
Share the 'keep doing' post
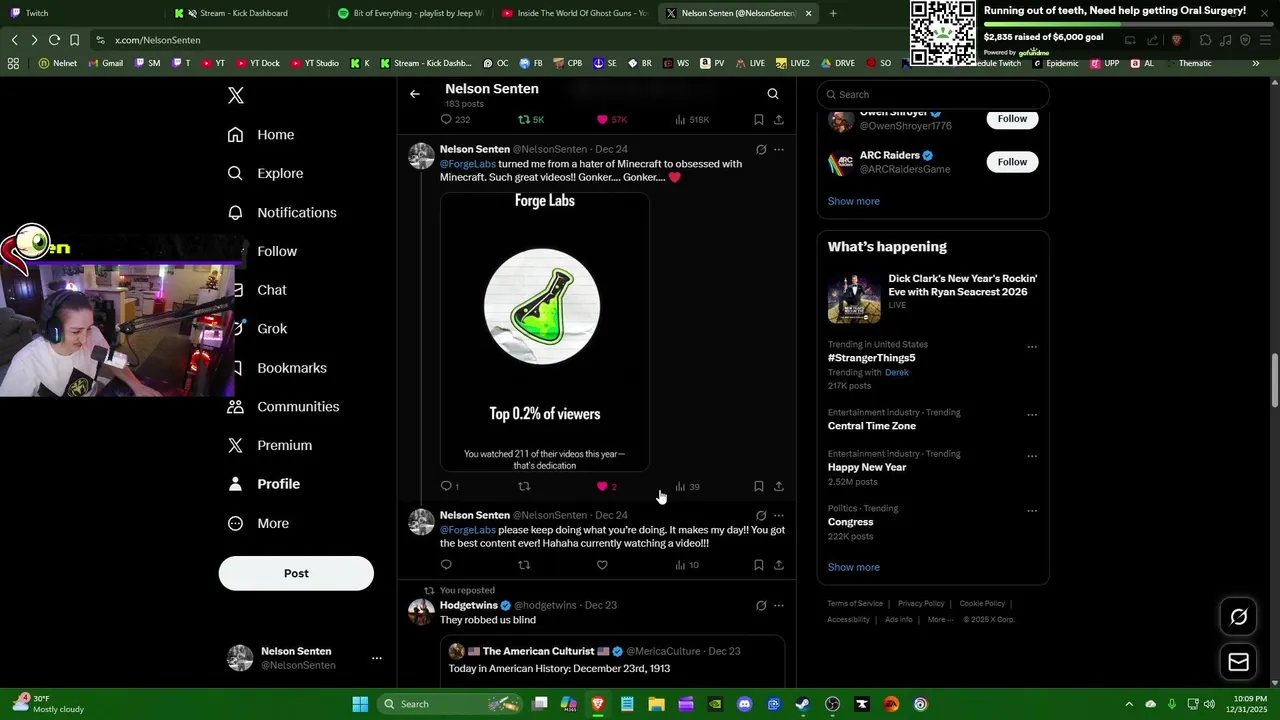point(779,565)
